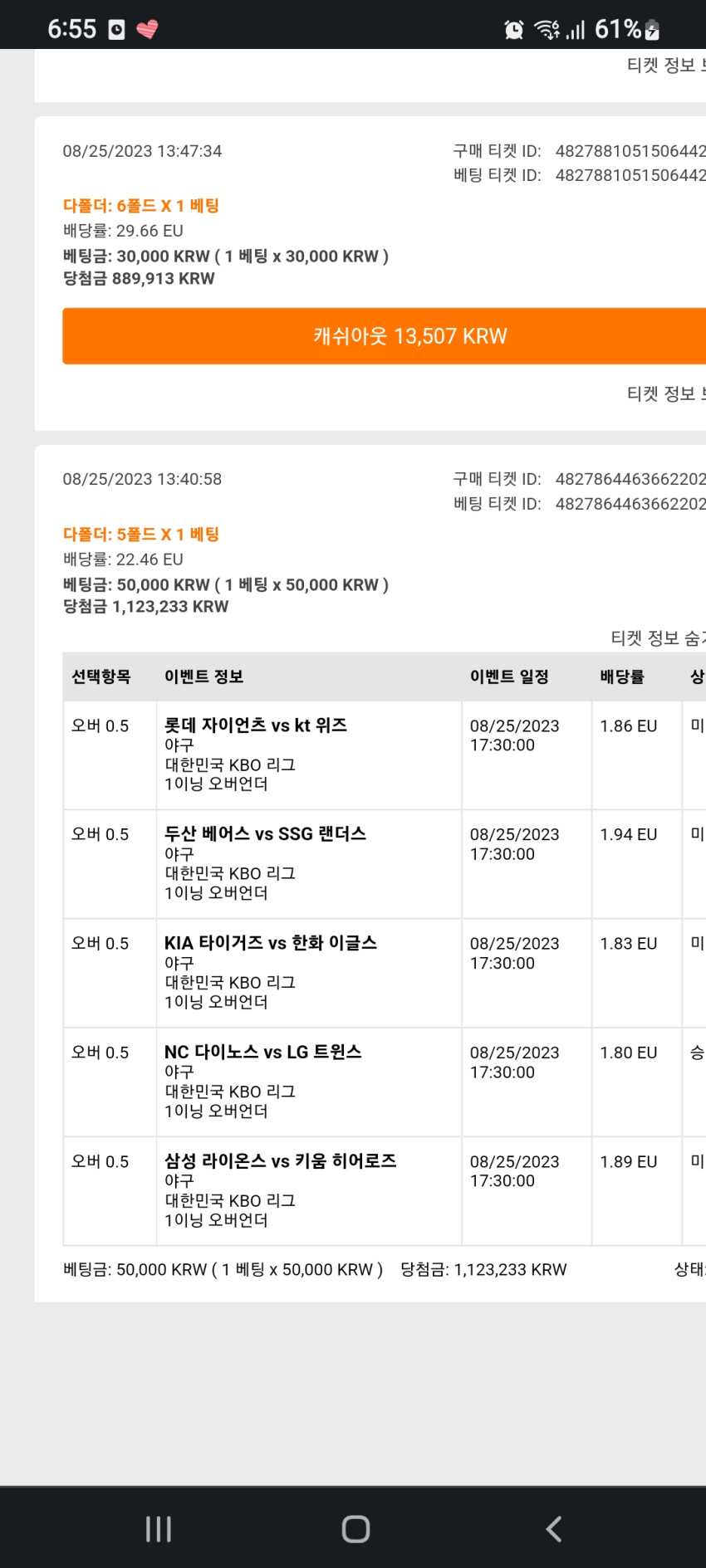Screen dimensions: 706x1568
Task: Open KIA 타이거즈 vs 한화 이글스 event
Action: [x=271, y=942]
